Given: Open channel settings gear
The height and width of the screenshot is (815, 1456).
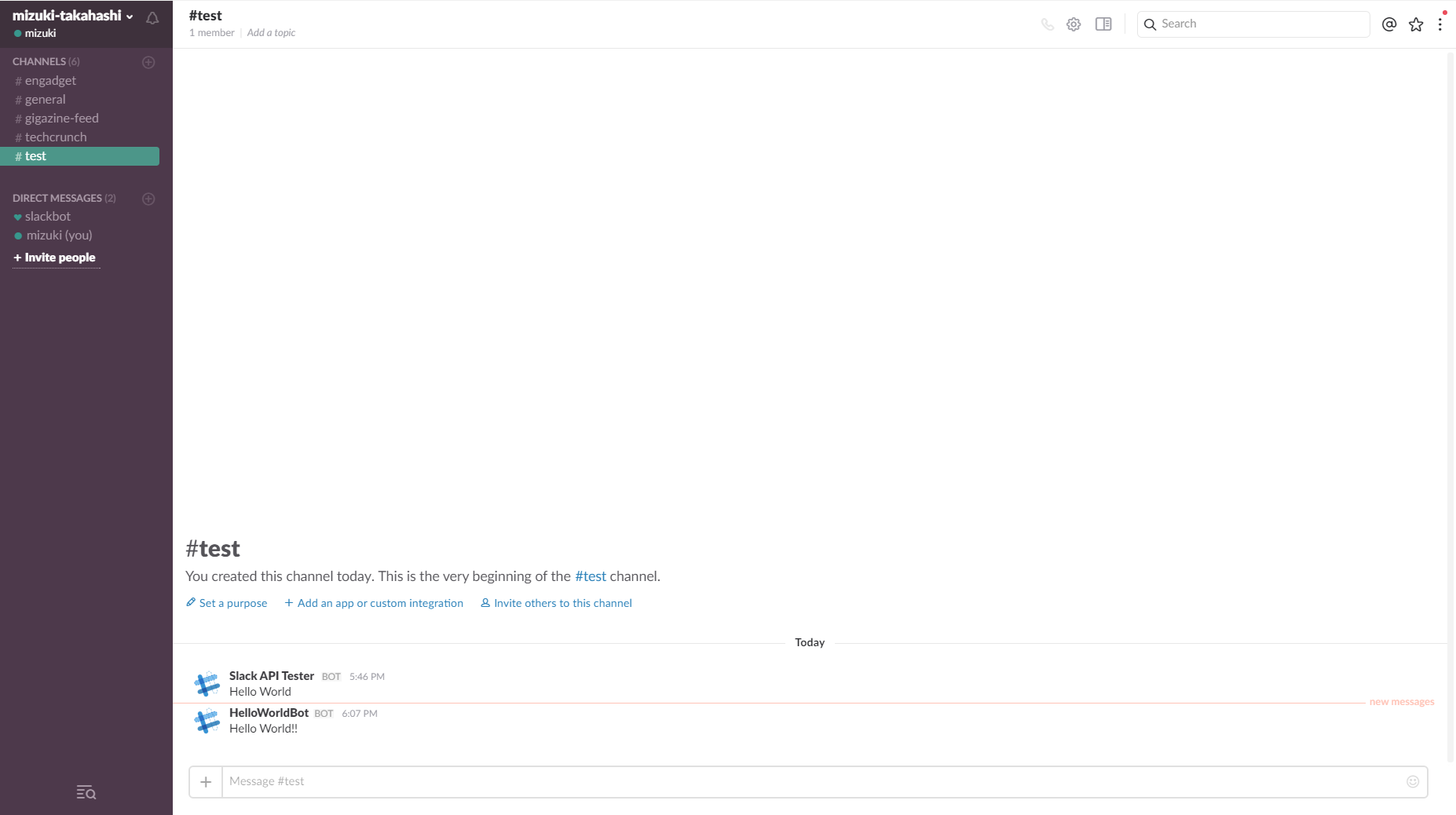Looking at the screenshot, I should pos(1074,24).
